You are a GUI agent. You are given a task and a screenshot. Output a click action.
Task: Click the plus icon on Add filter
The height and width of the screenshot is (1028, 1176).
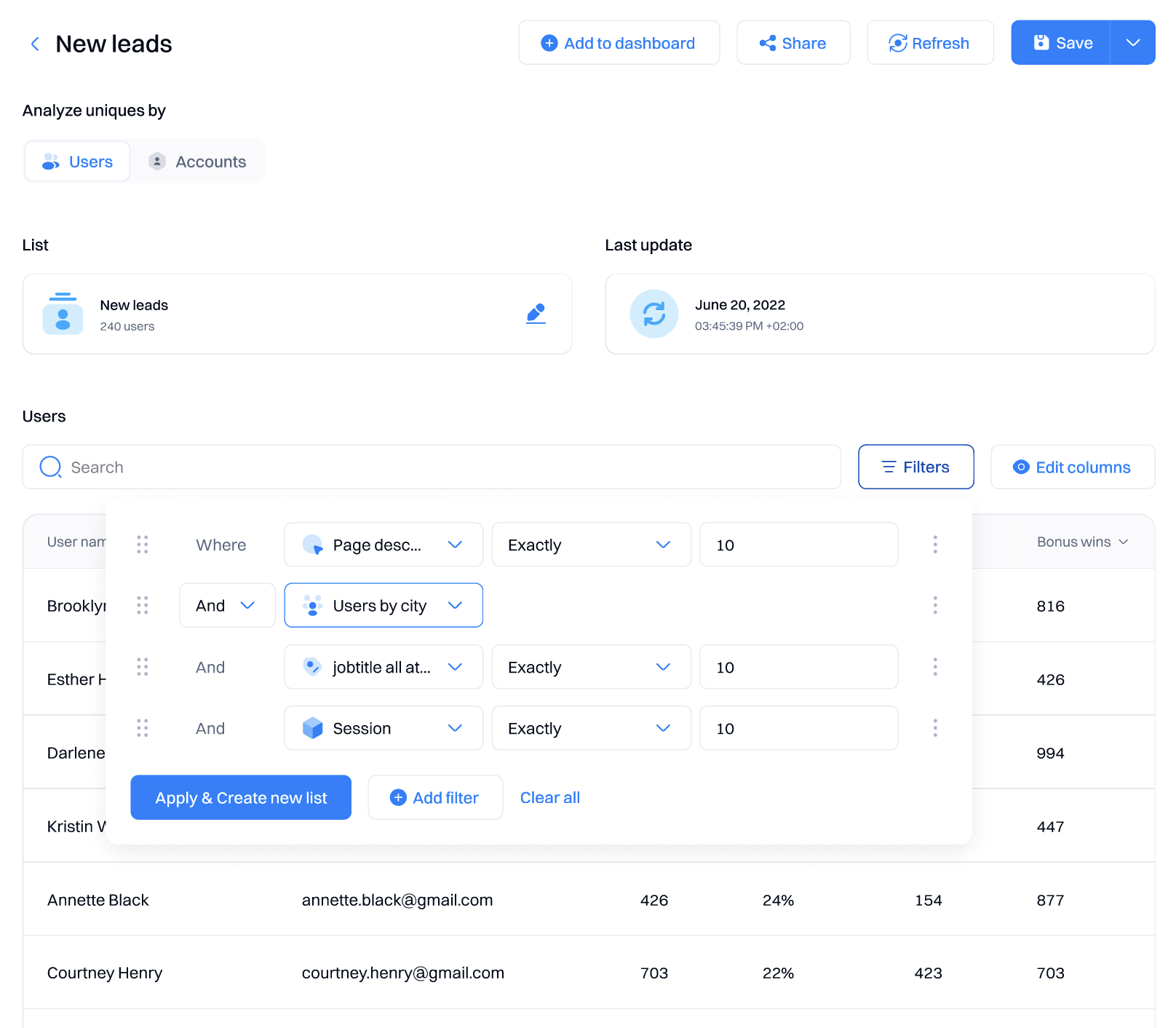click(398, 797)
